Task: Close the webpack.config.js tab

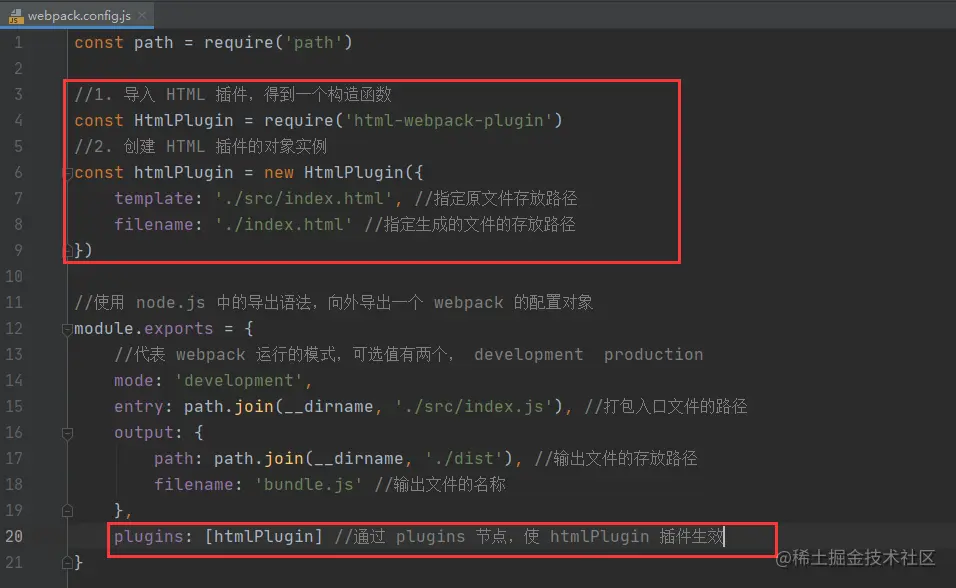Action: (x=142, y=15)
